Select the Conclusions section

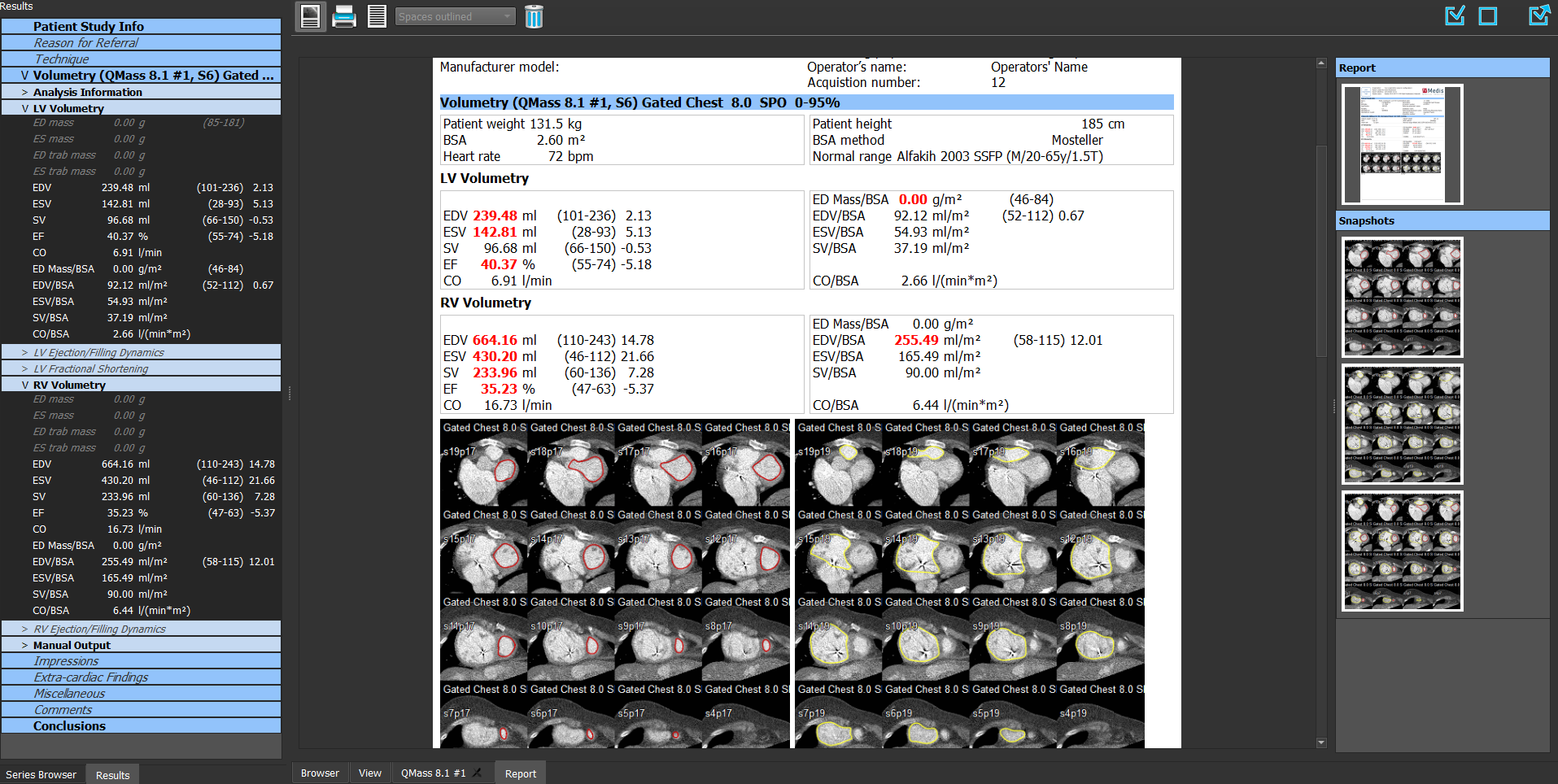click(69, 725)
